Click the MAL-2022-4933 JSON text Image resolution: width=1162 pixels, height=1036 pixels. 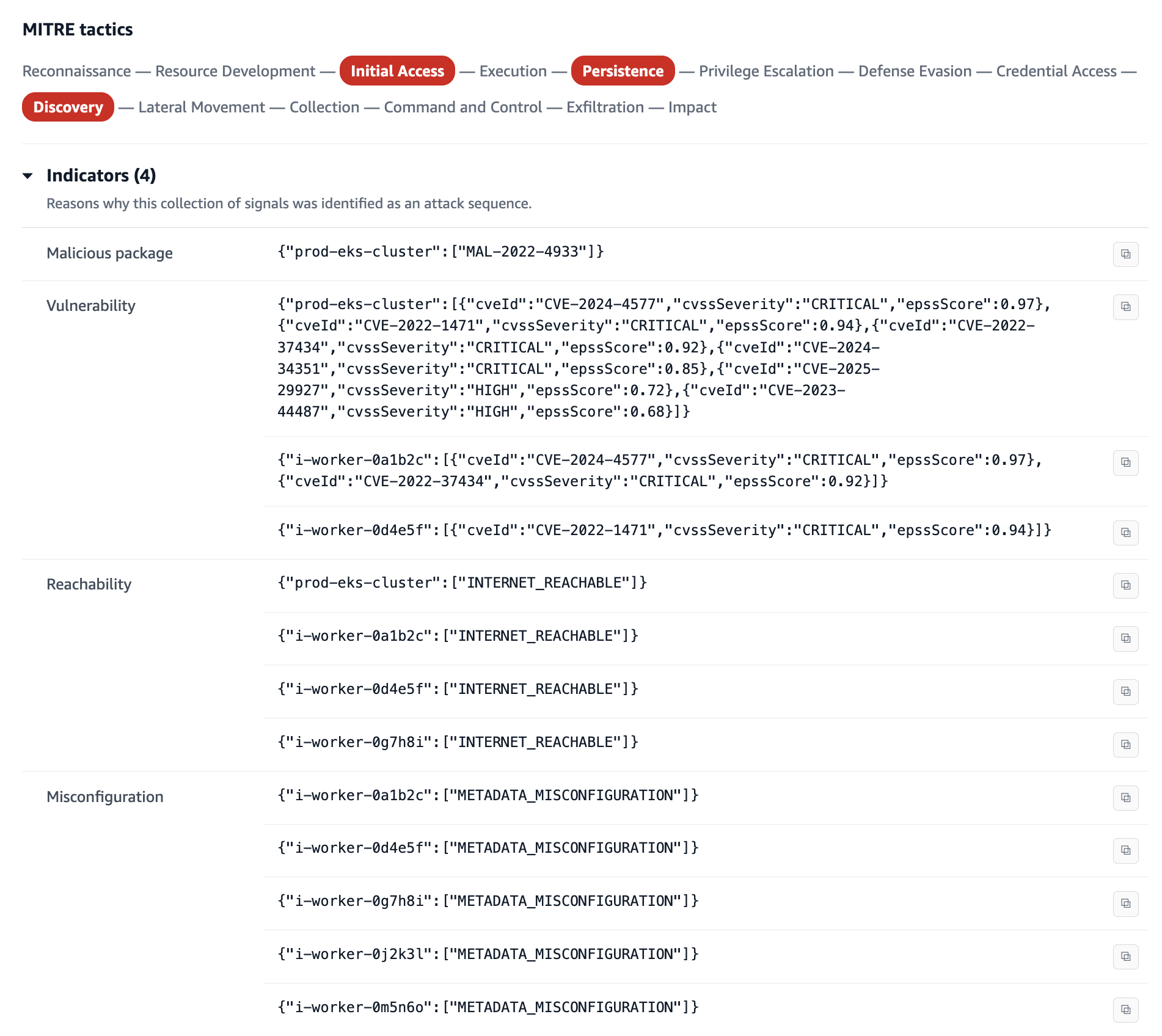click(440, 252)
